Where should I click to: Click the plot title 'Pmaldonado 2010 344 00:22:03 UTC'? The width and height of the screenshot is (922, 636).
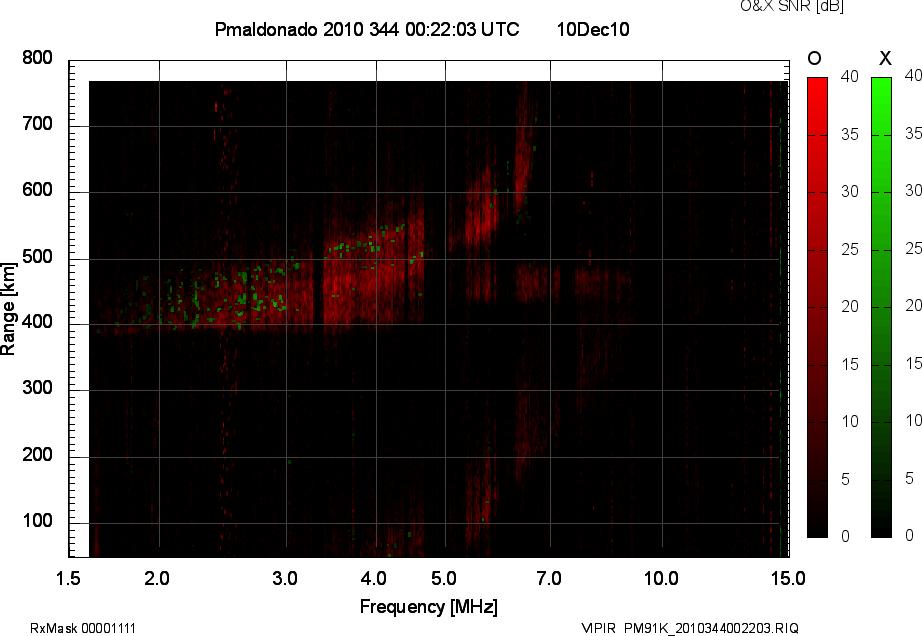pyautogui.click(x=367, y=29)
